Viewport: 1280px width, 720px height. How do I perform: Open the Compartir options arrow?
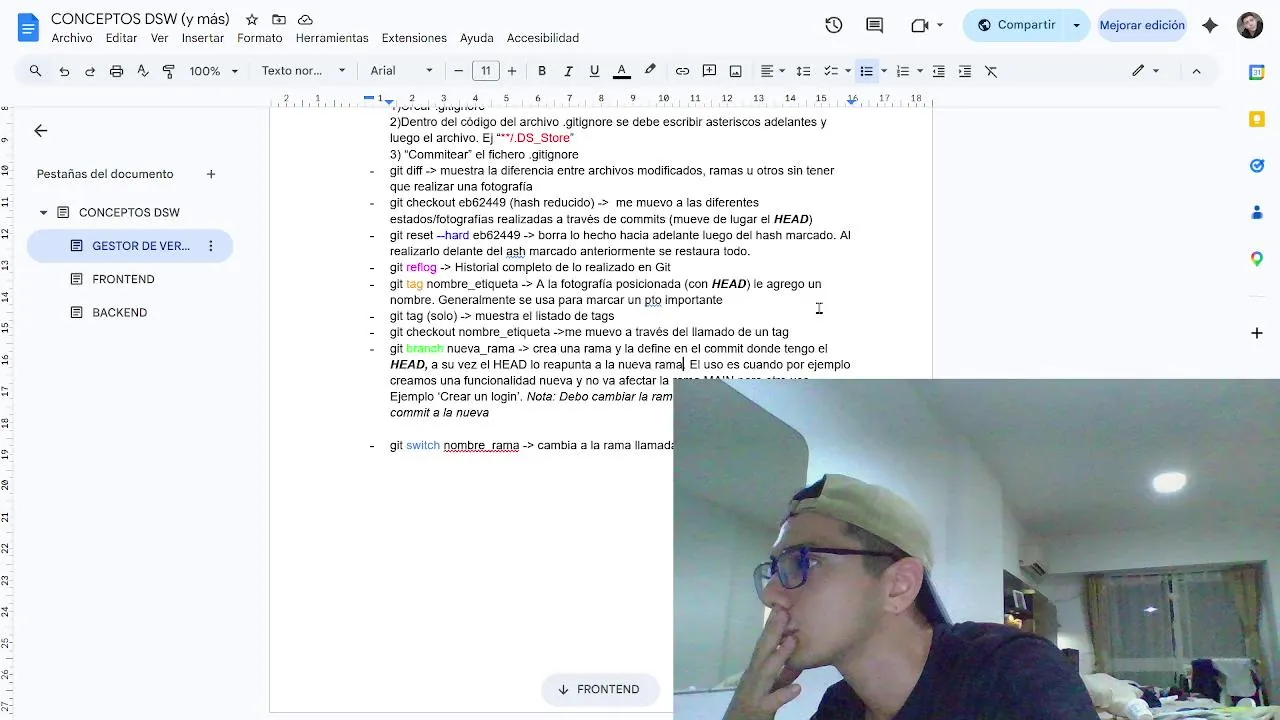[x=1077, y=25]
